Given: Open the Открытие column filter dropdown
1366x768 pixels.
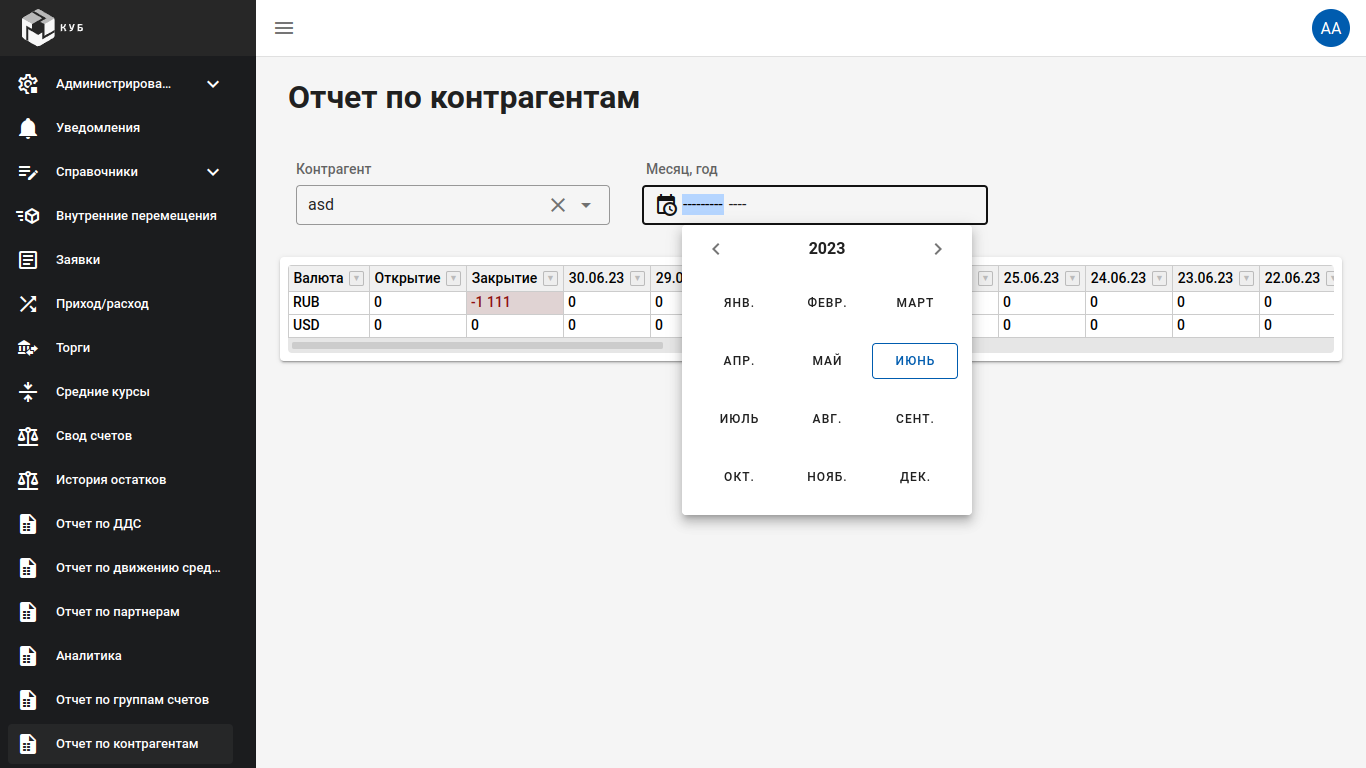Looking at the screenshot, I should click(x=453, y=278).
